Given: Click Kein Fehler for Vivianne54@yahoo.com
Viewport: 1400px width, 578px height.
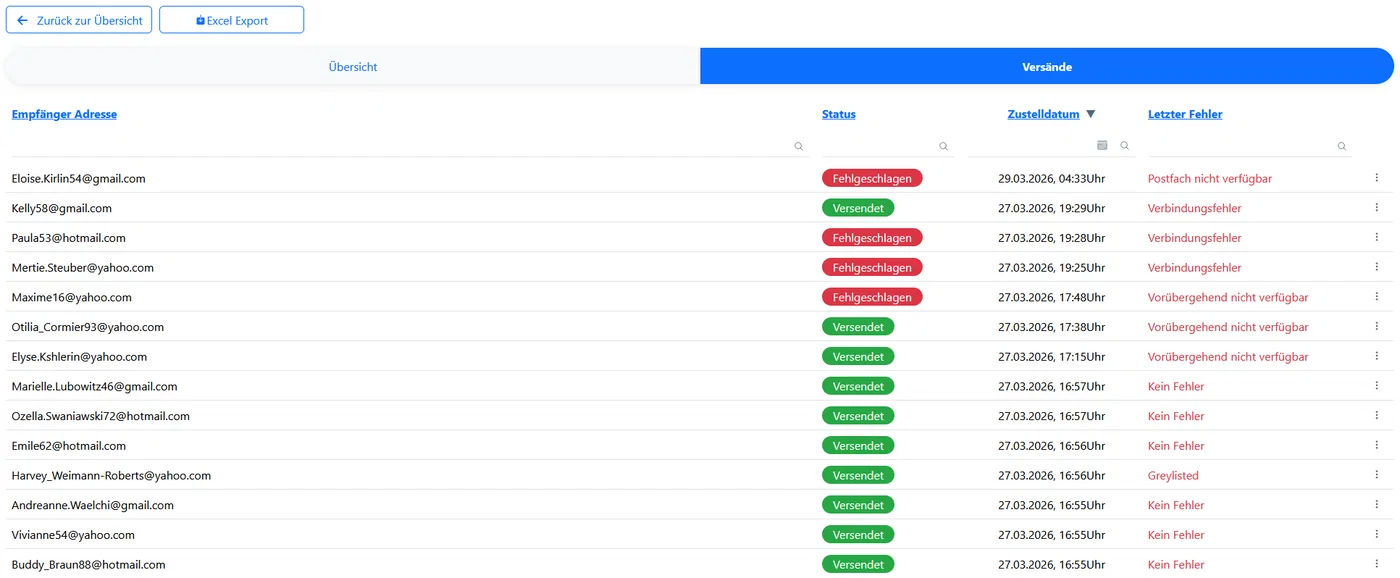Looking at the screenshot, I should pyautogui.click(x=1176, y=535).
